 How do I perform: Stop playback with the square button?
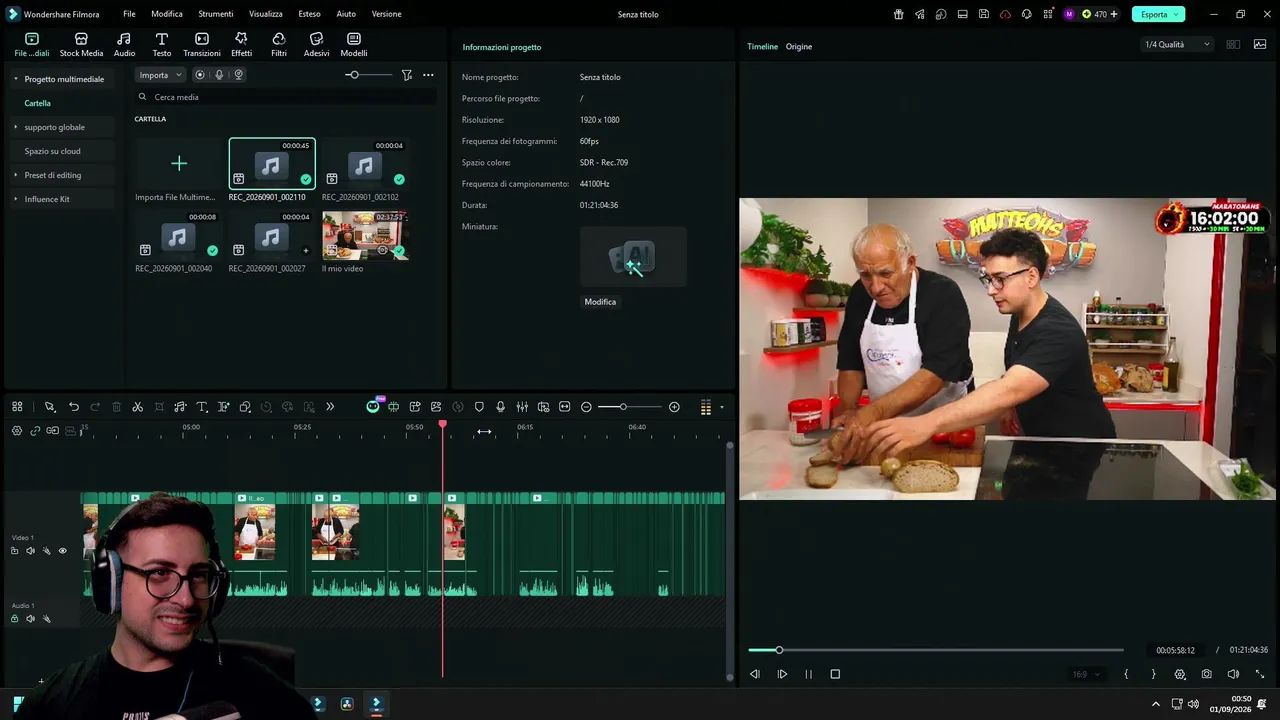tap(835, 674)
